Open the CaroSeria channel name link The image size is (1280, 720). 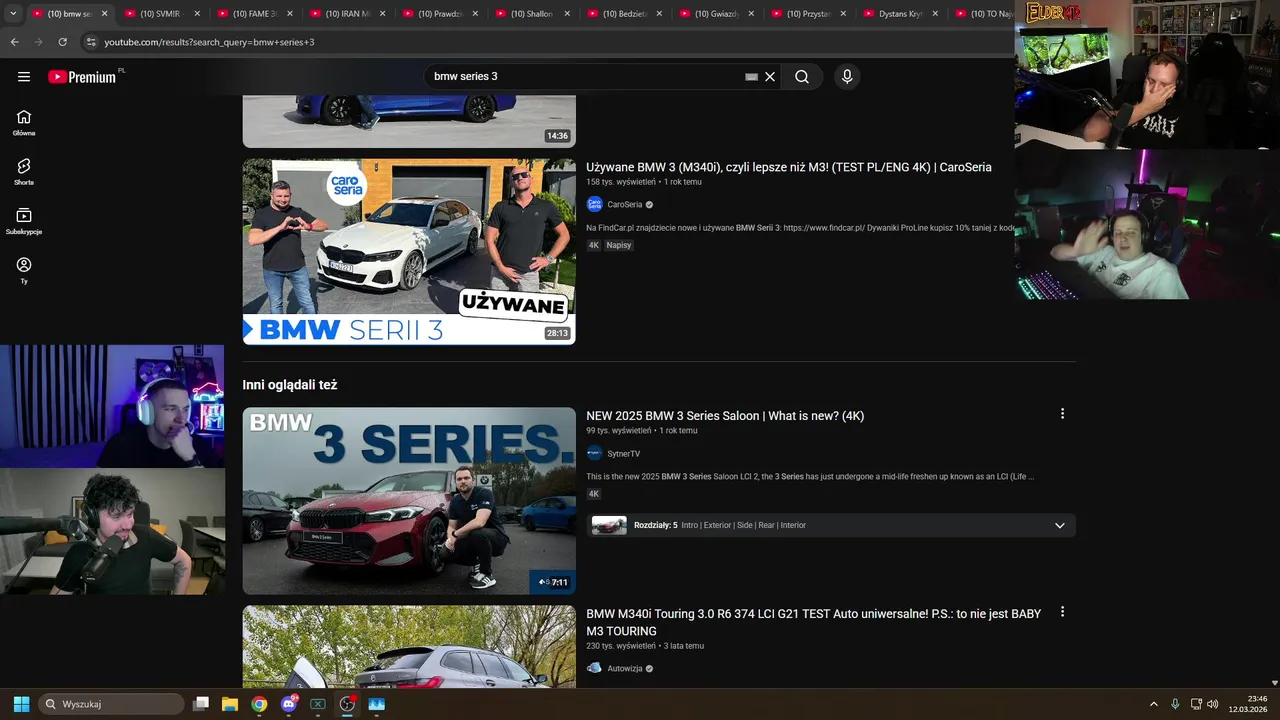[x=625, y=204]
